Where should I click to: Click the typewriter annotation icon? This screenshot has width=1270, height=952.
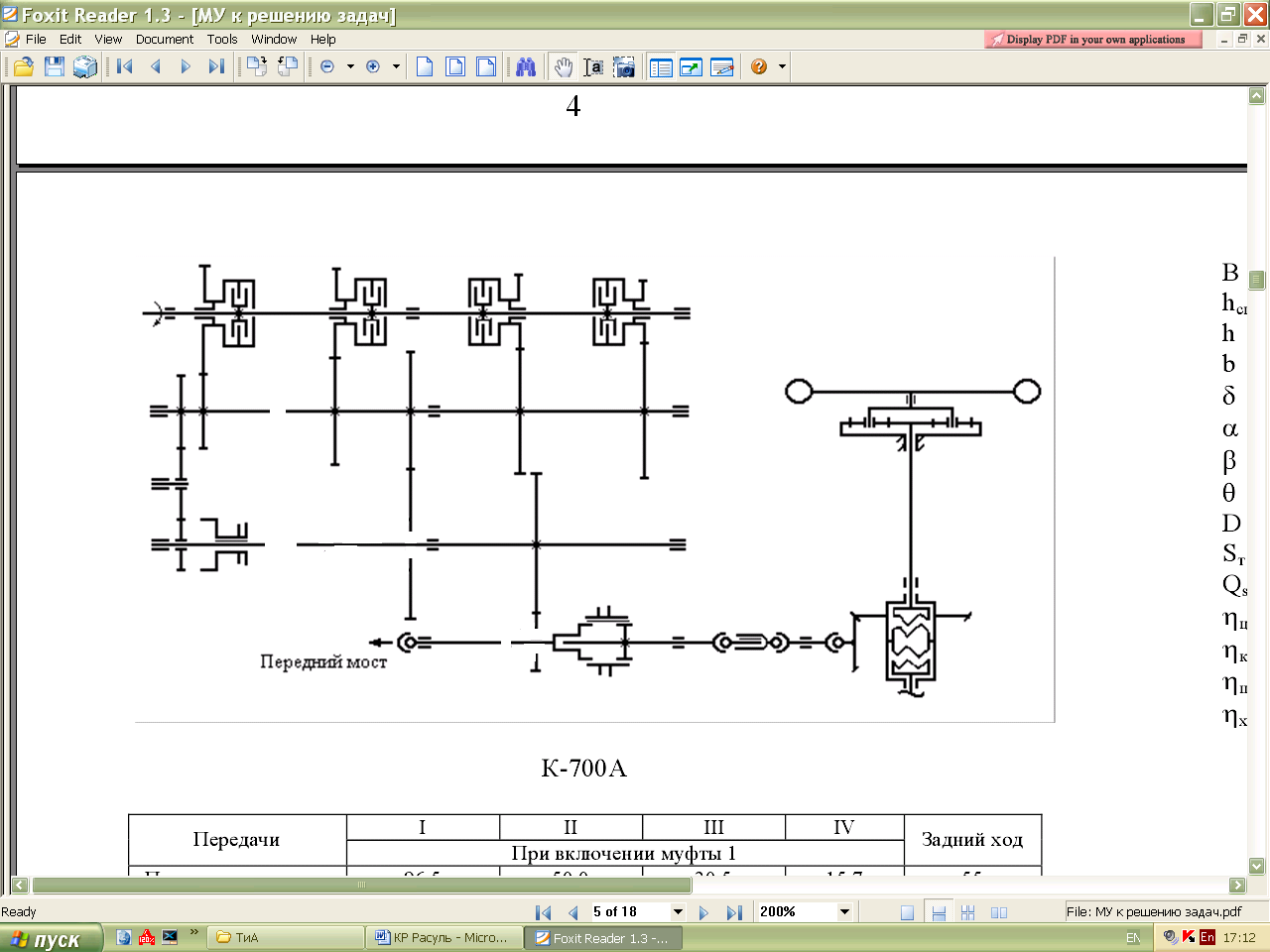tap(722, 66)
